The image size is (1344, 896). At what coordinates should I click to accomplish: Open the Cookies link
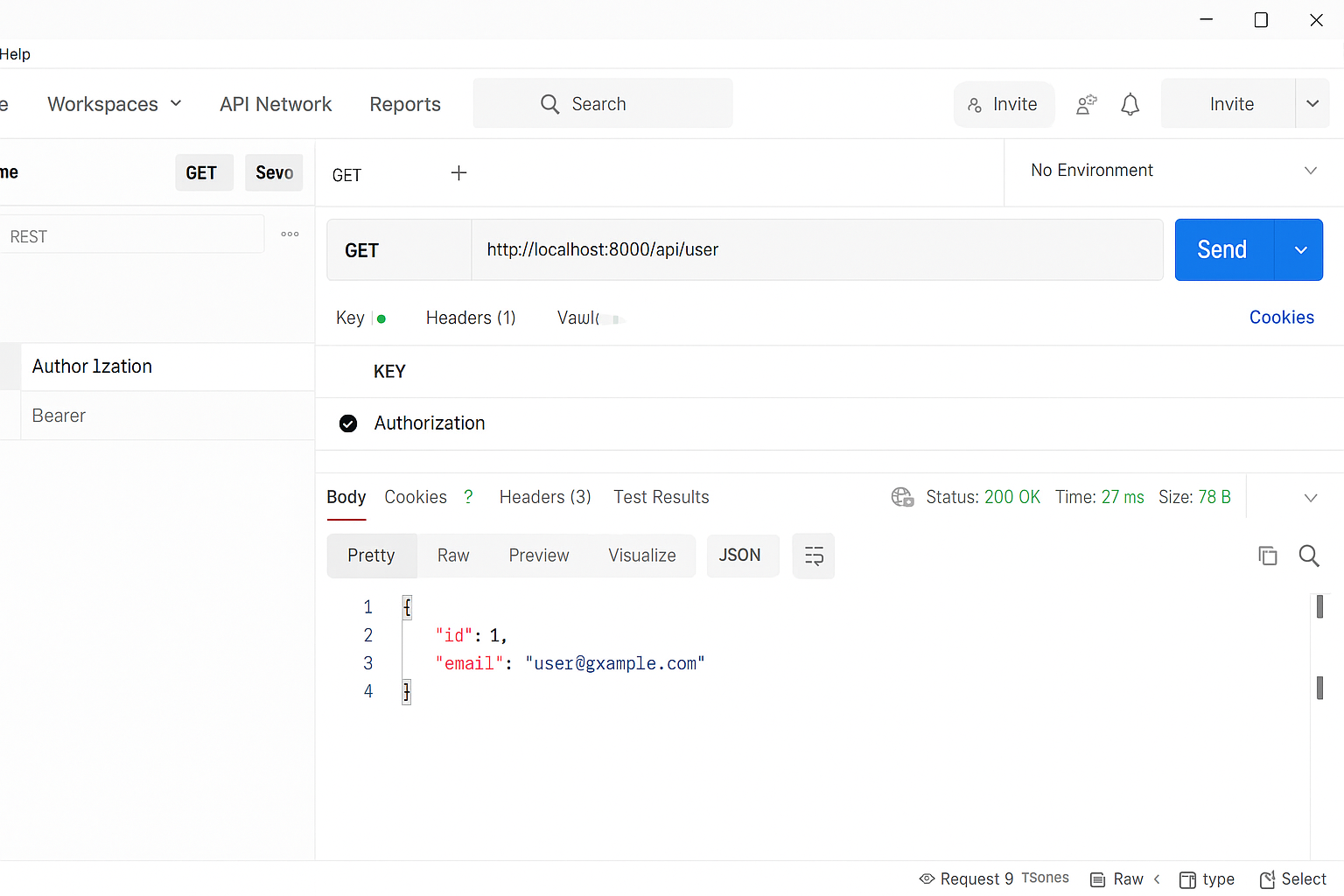pos(1281,317)
